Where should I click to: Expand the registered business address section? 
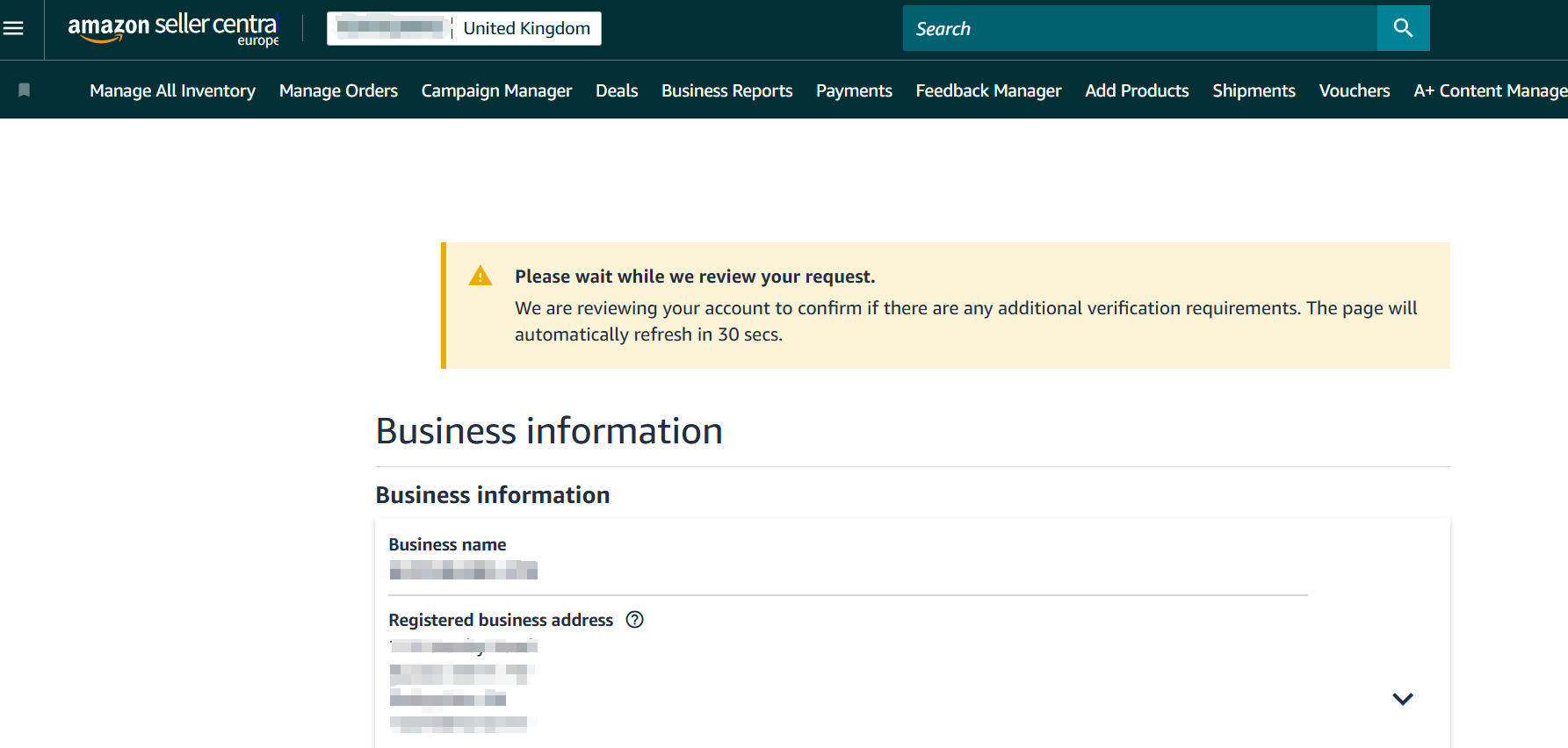pyautogui.click(x=1402, y=699)
